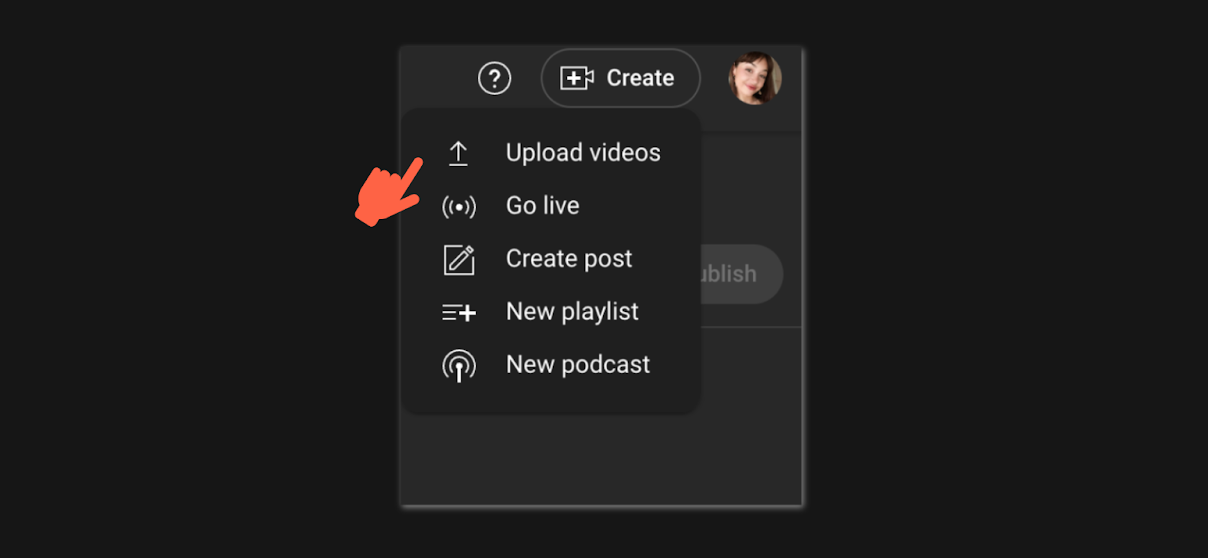This screenshot has width=1208, height=558.
Task: Click the pencil edit post icon
Action: pos(459,259)
